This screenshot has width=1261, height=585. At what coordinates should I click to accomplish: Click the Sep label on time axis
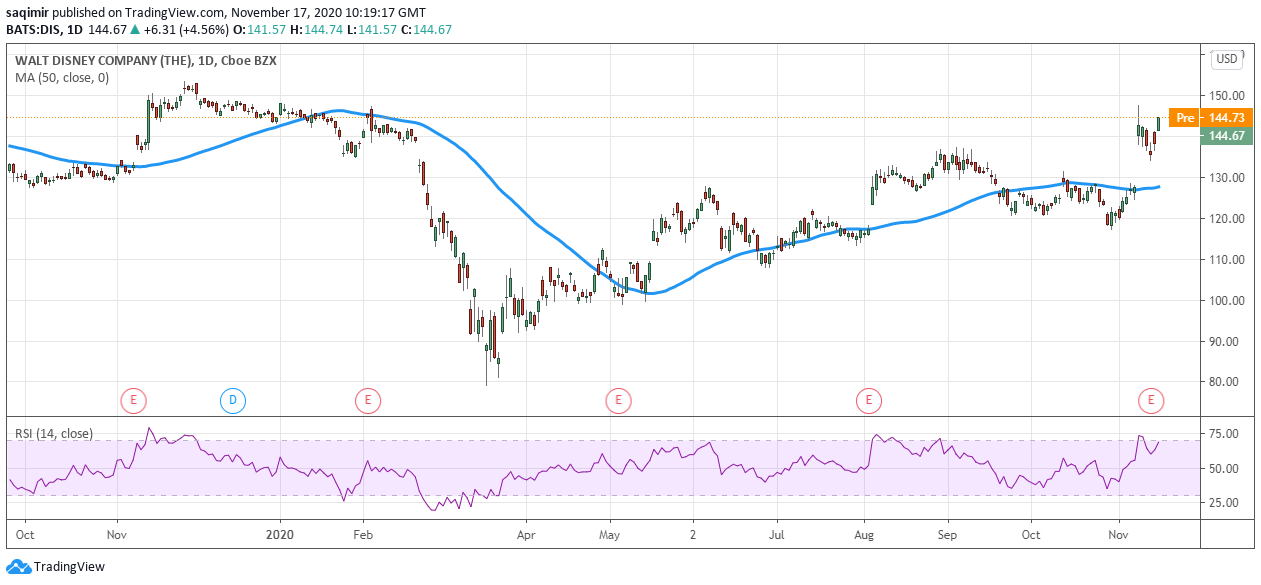click(x=948, y=535)
